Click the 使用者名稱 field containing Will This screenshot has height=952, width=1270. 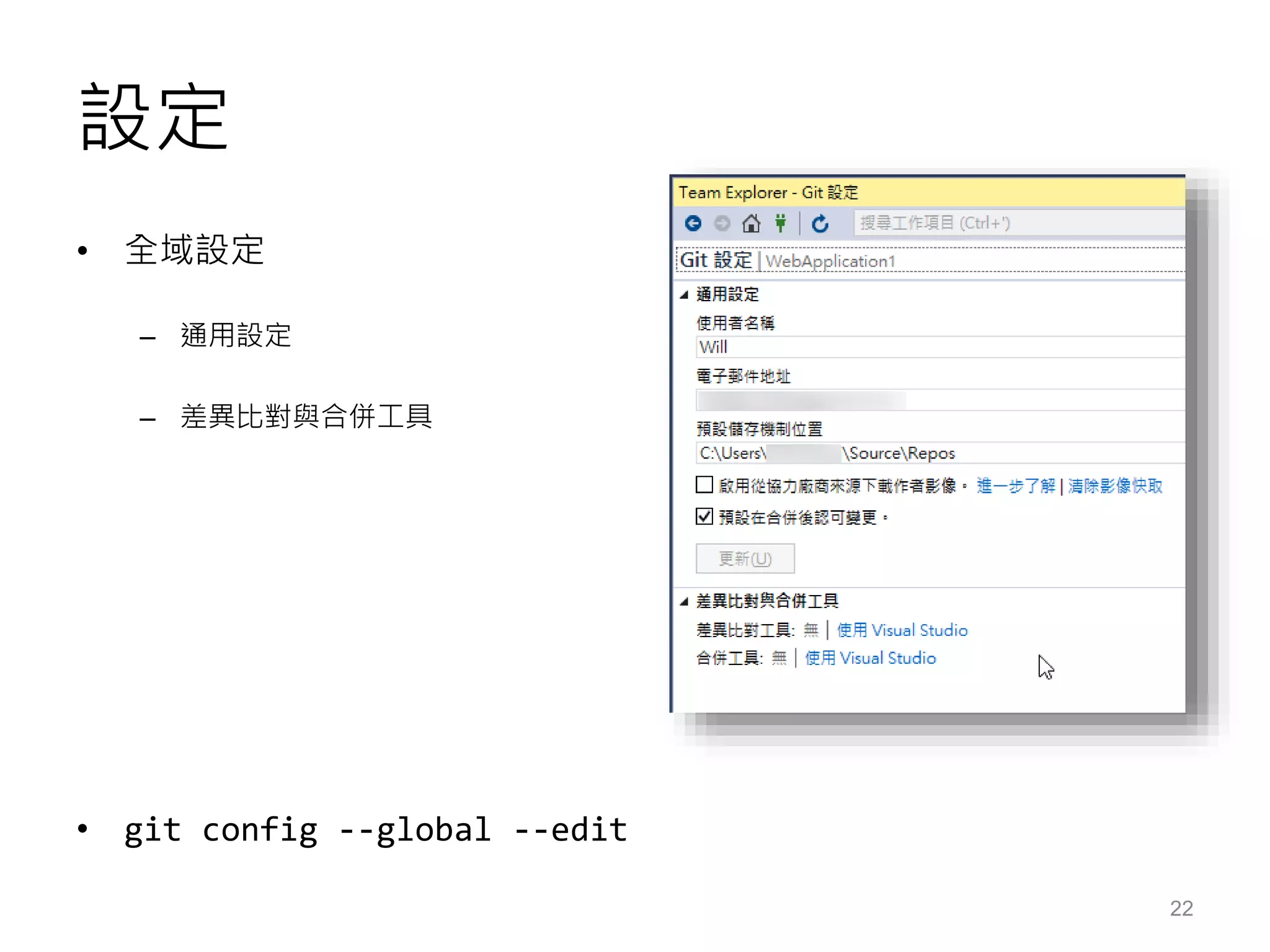pyautogui.click(x=940, y=347)
